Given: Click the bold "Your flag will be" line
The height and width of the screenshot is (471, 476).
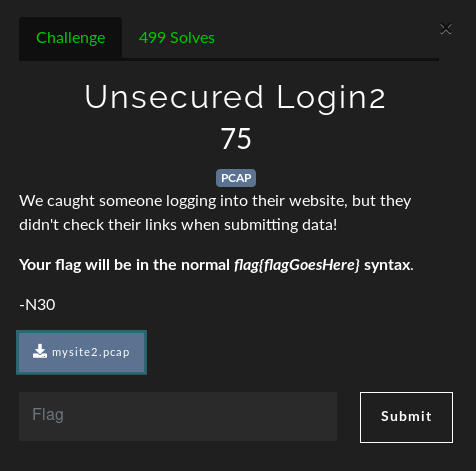Looking at the screenshot, I should click(x=216, y=265).
